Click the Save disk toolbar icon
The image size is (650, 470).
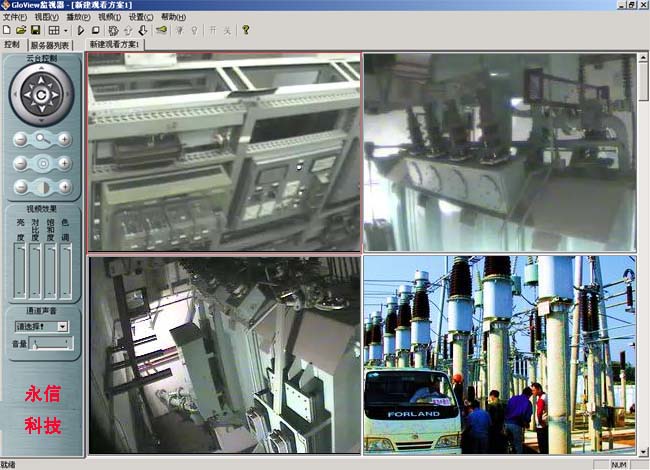[x=35, y=31]
